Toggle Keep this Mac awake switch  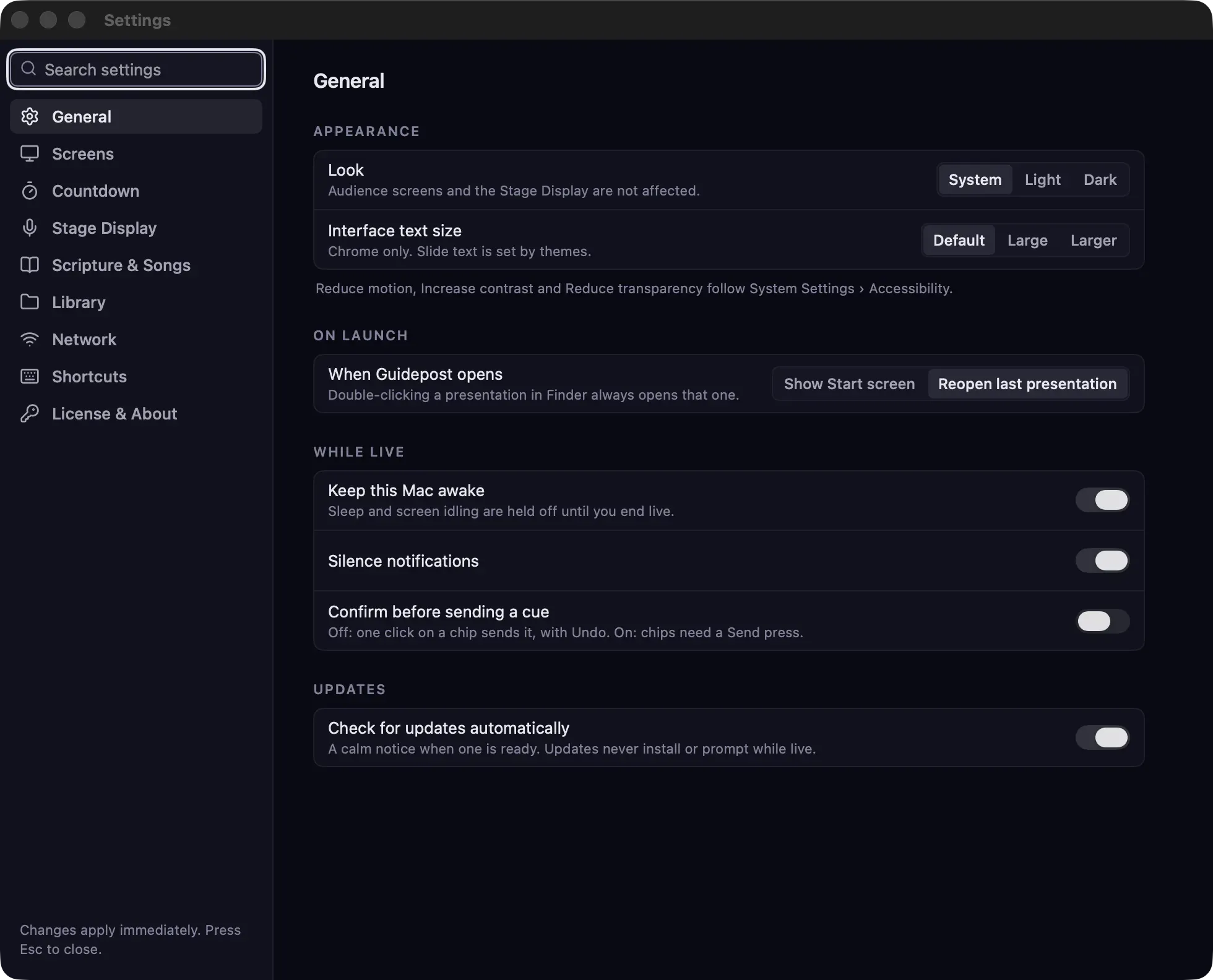click(x=1102, y=500)
